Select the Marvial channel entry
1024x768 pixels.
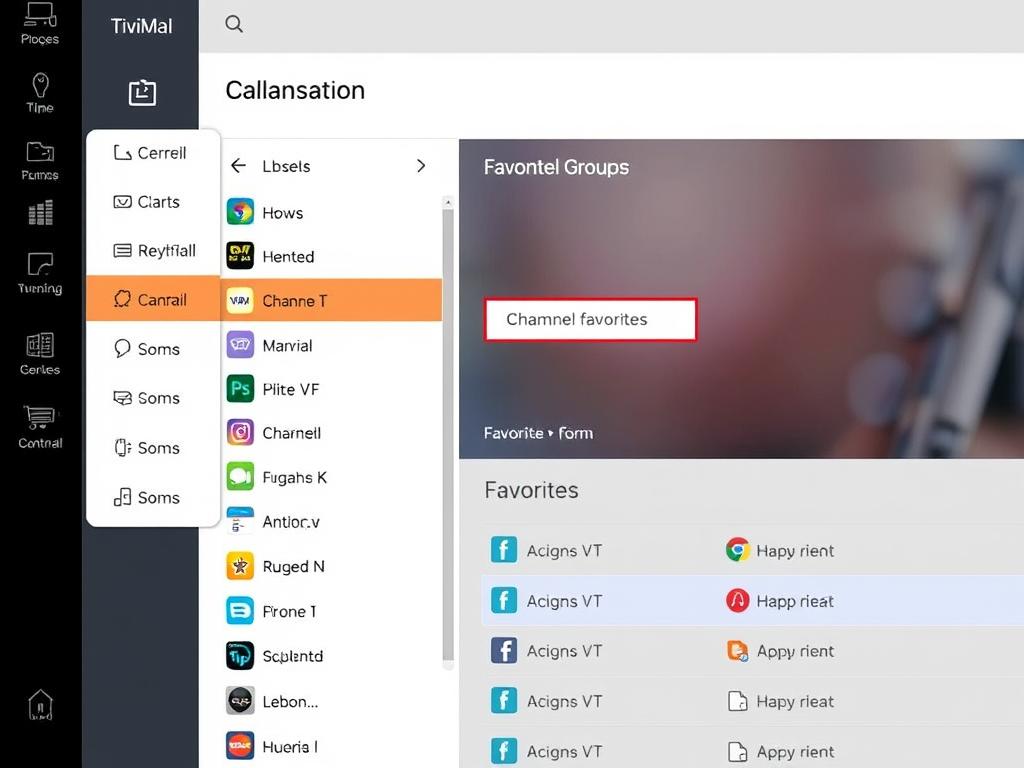pos(290,344)
